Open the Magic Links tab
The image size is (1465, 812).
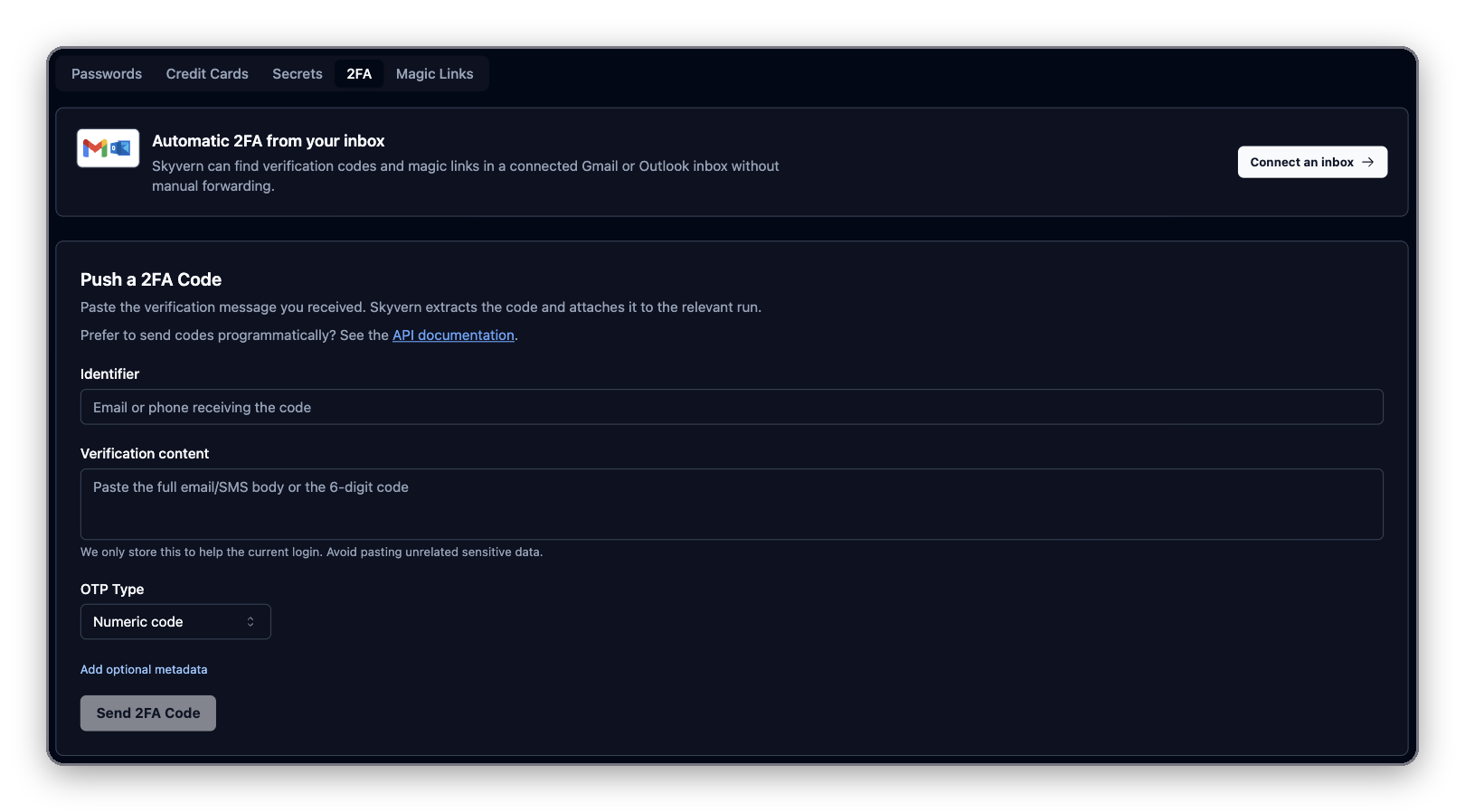pyautogui.click(x=434, y=74)
